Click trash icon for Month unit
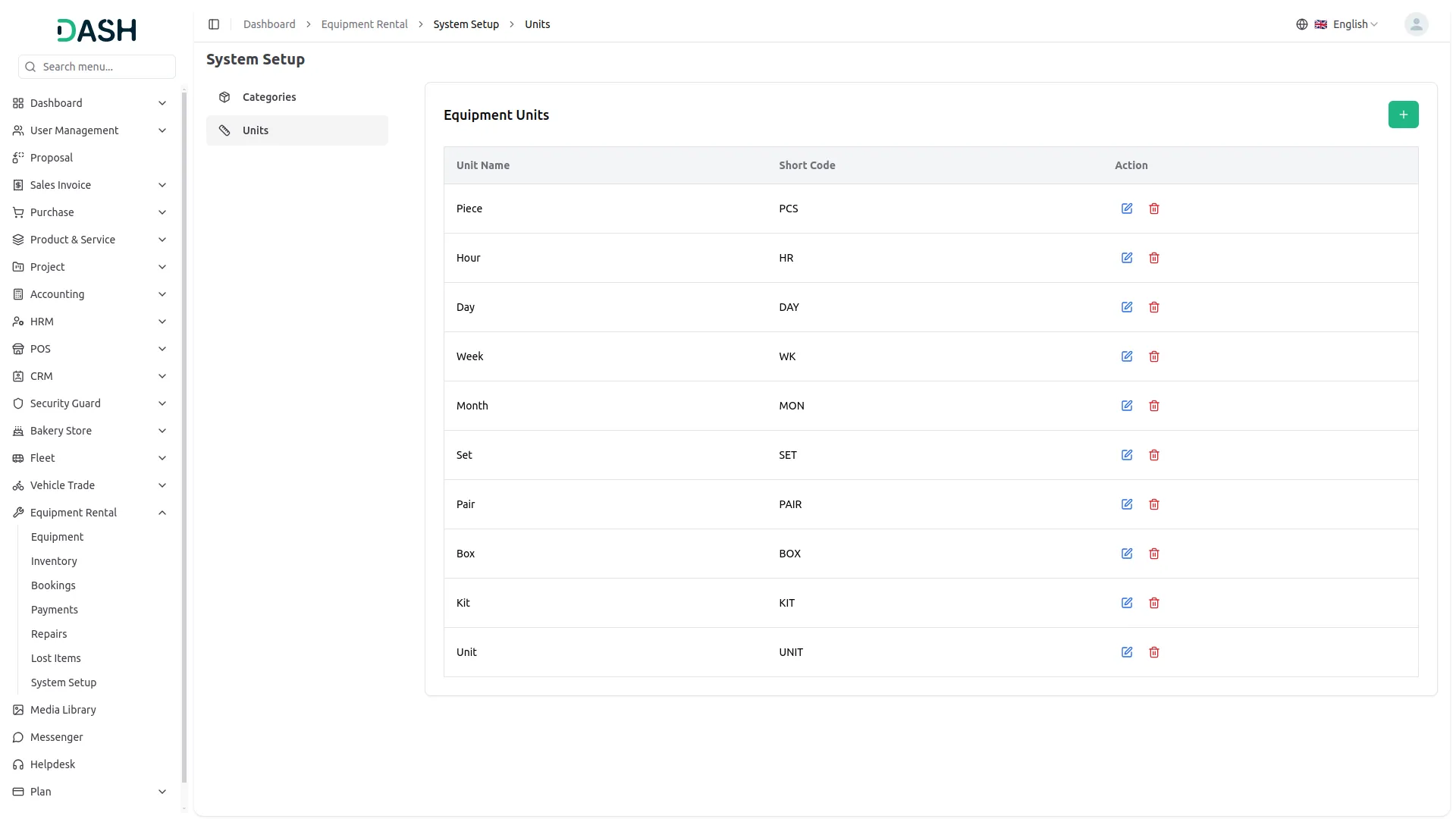 (x=1154, y=406)
